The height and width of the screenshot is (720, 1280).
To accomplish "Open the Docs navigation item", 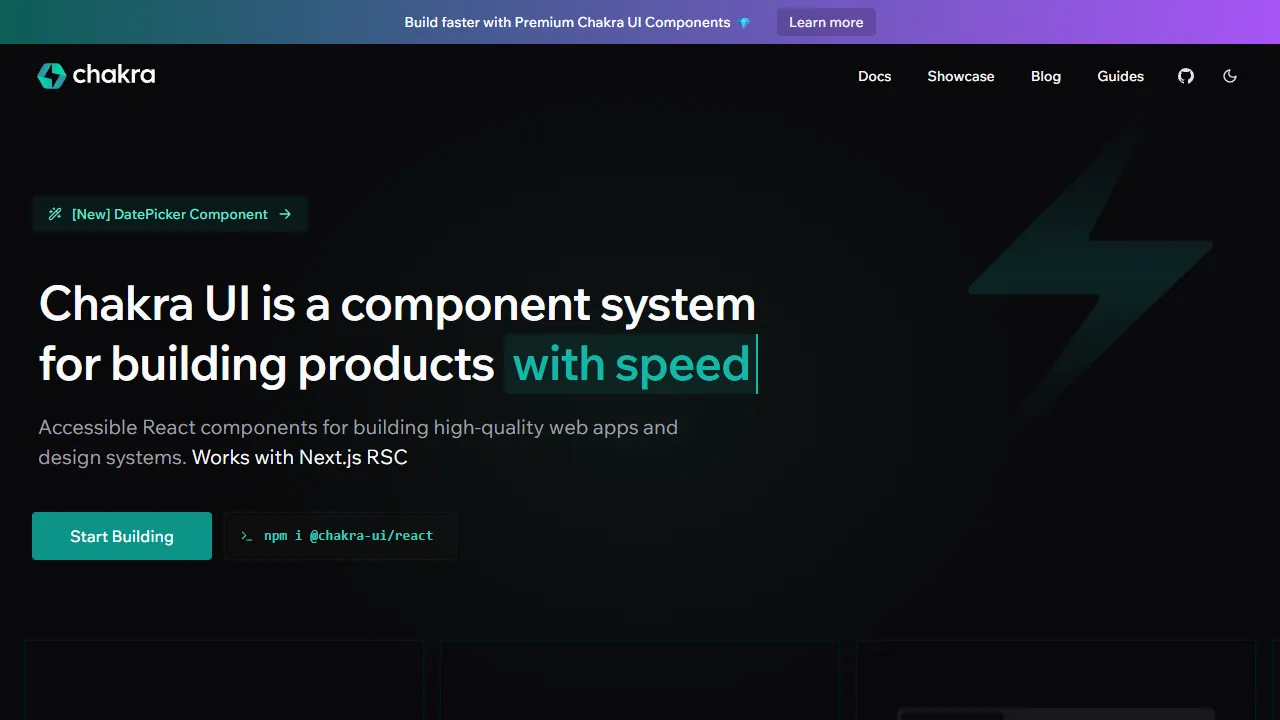I will (x=874, y=76).
